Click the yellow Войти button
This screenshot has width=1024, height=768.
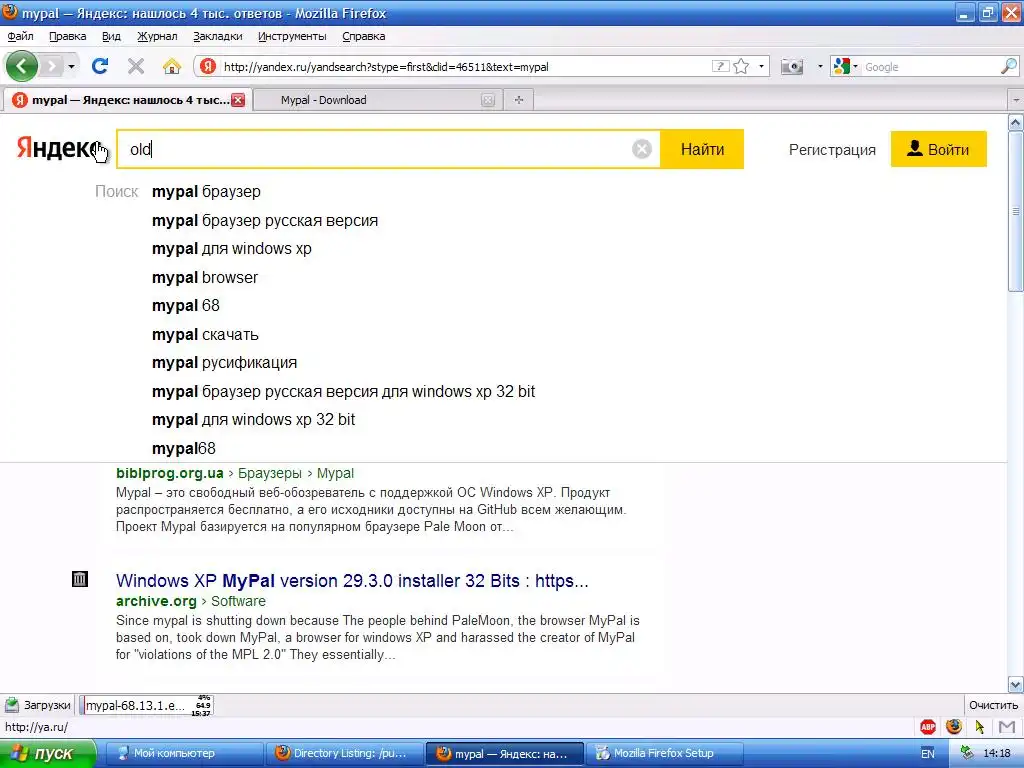[x=938, y=150]
